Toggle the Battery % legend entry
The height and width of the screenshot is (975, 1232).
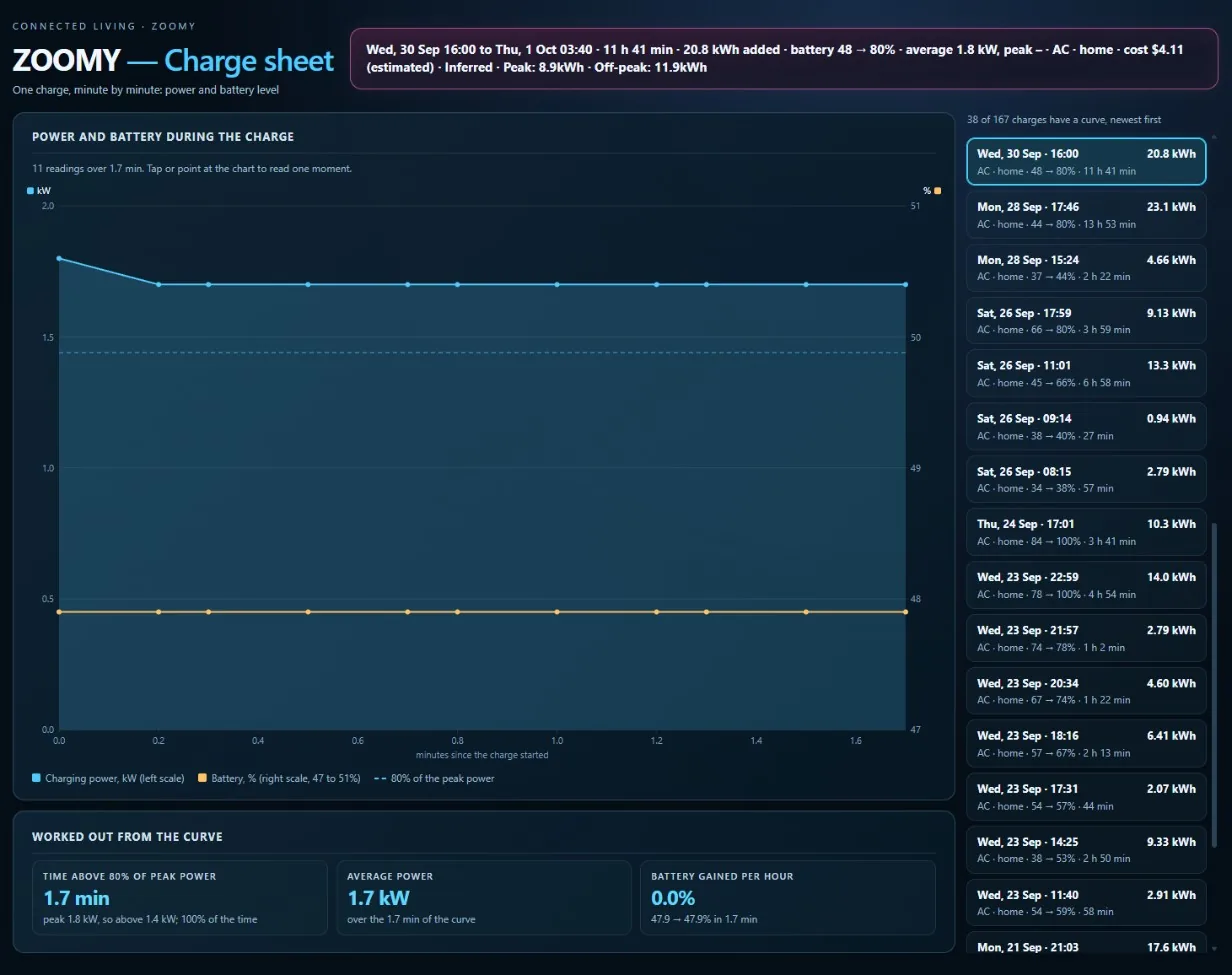(x=279, y=778)
